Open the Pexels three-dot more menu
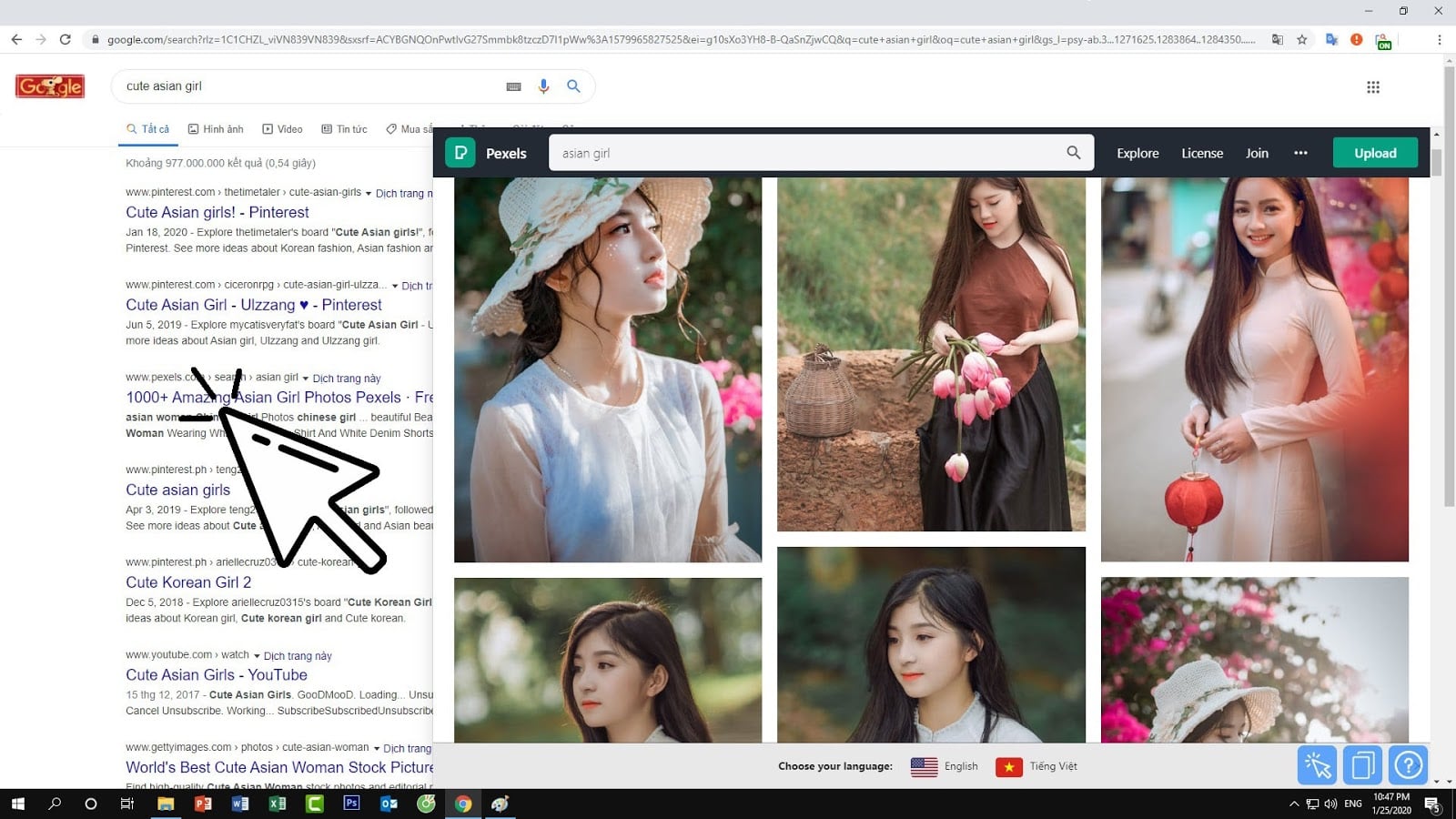The height and width of the screenshot is (819, 1456). 1300,153
